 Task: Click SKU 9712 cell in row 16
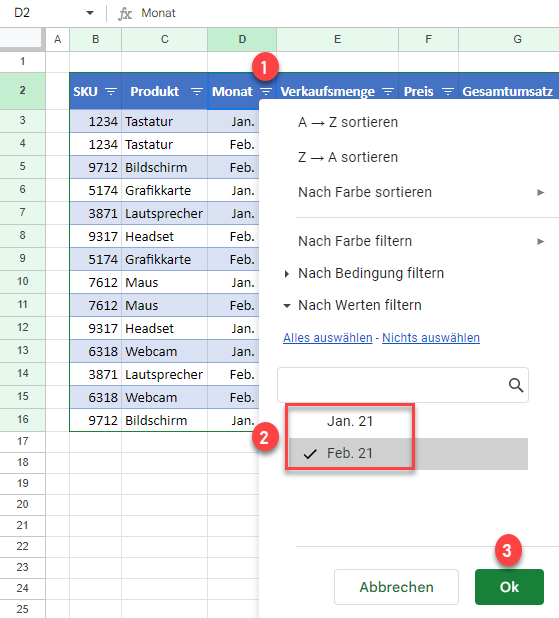coord(95,421)
